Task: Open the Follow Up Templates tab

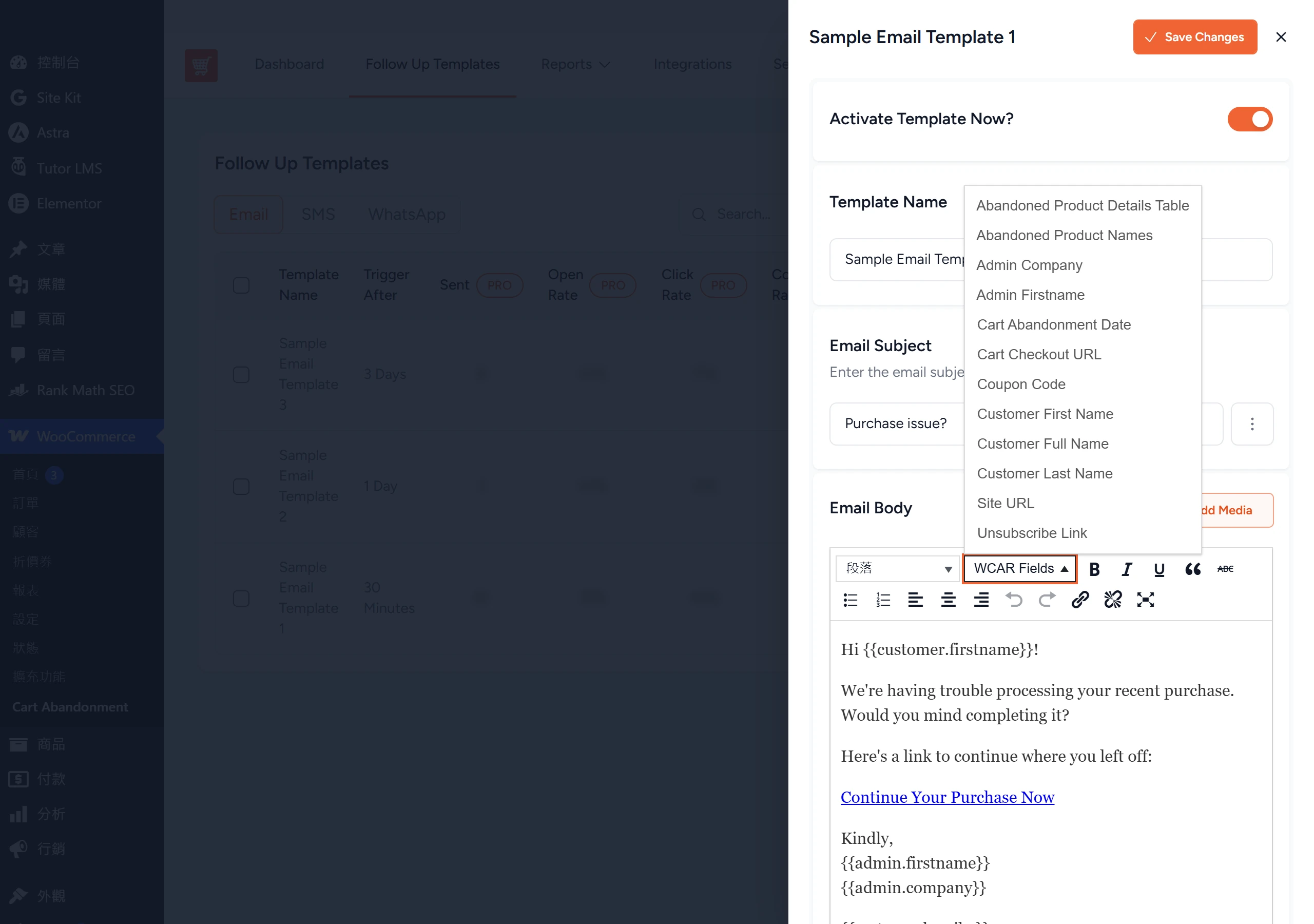Action: [433, 64]
